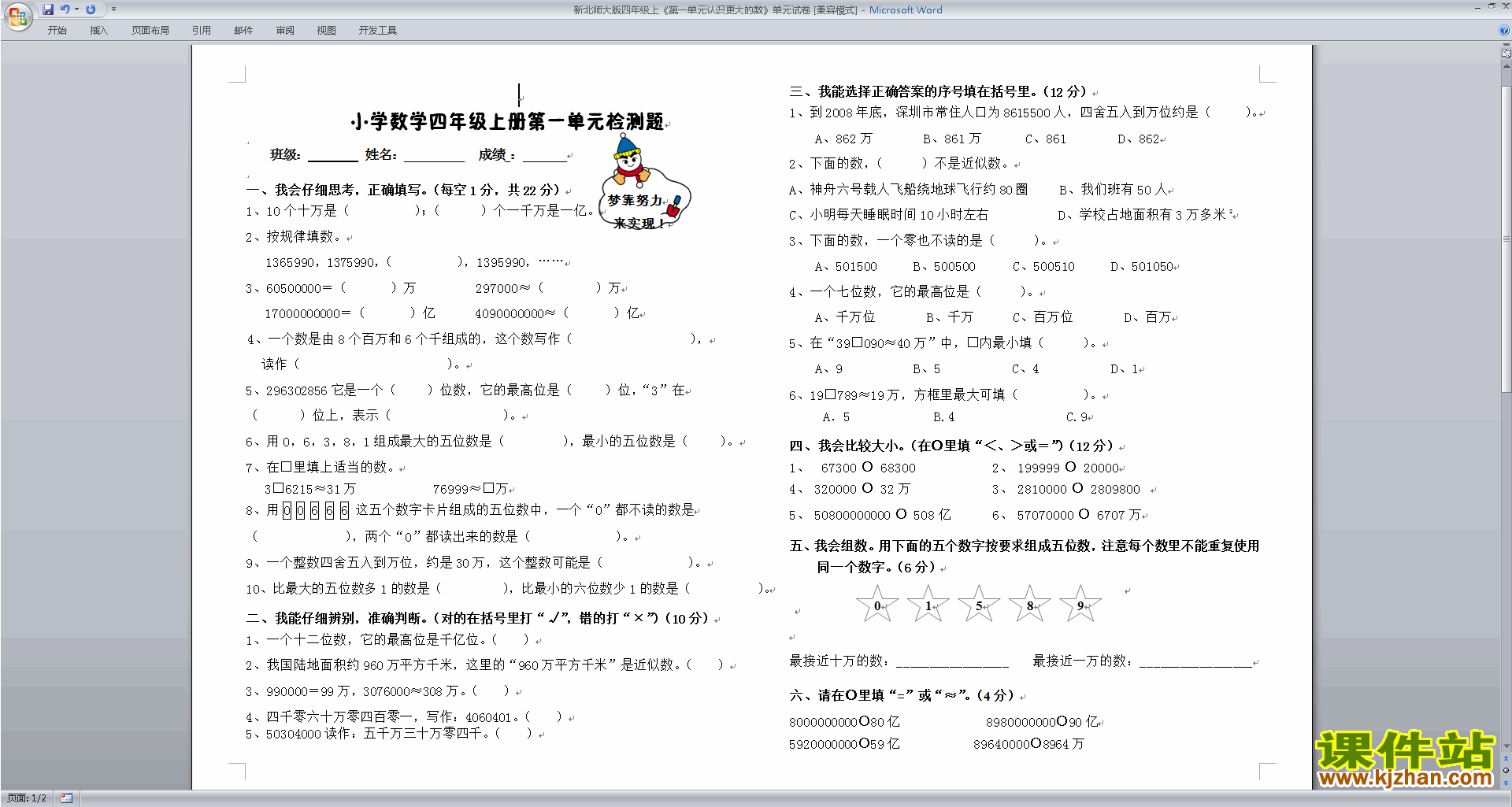Screen dimensions: 1512x807
Task: Click the vertical scrollbar up arrow
Action: pyautogui.click(x=1506, y=65)
